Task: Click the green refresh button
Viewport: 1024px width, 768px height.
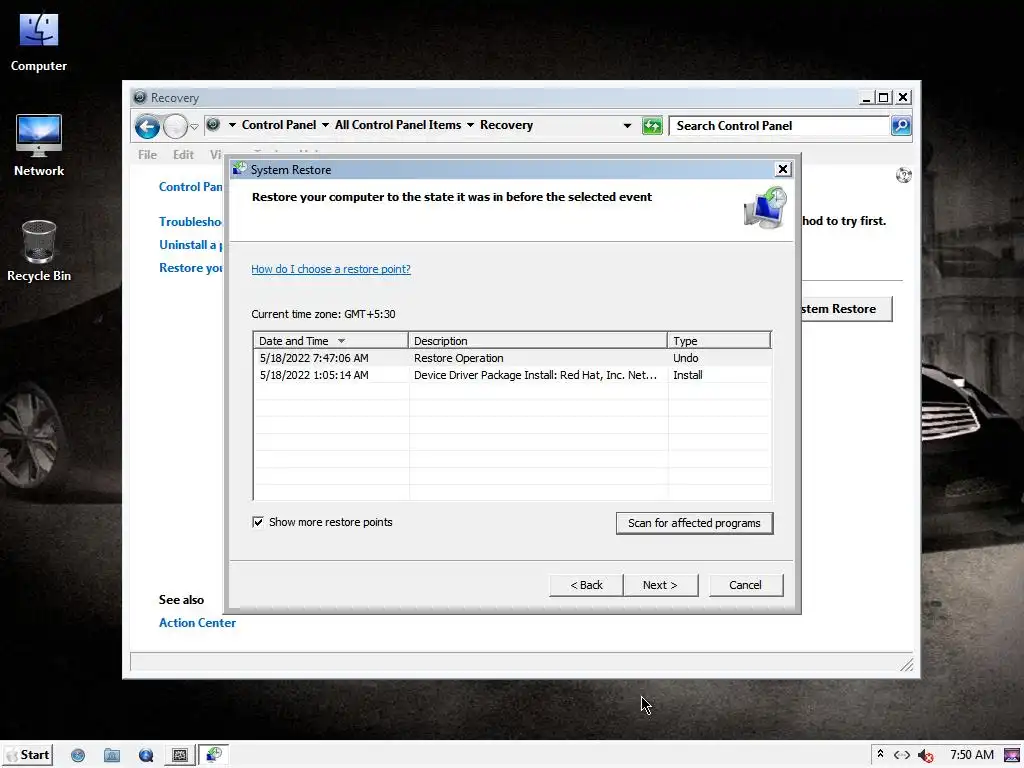Action: pyautogui.click(x=652, y=125)
